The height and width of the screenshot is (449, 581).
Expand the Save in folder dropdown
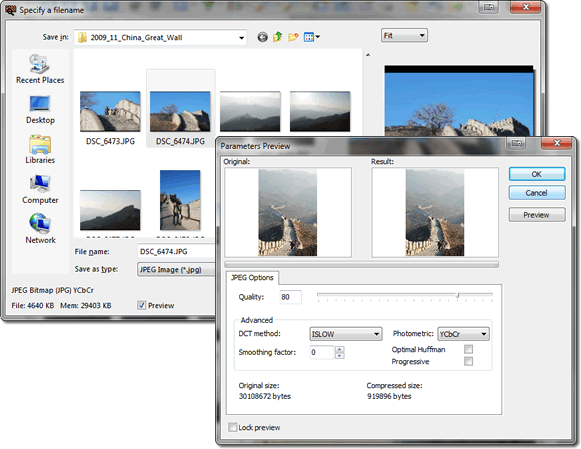pyautogui.click(x=242, y=38)
